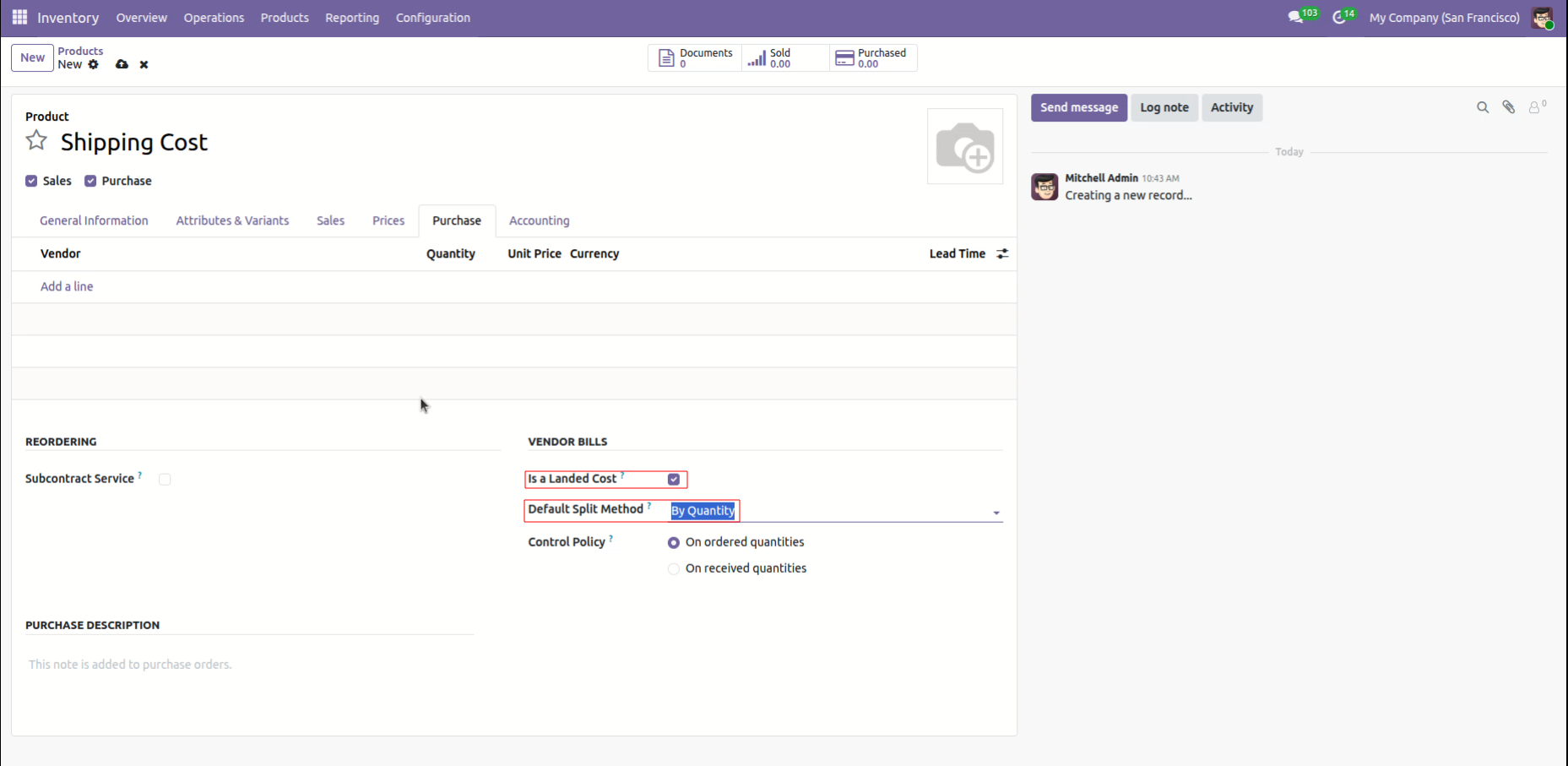The width and height of the screenshot is (1568, 766).
Task: Enable the Subcontract Service checkbox
Action: (x=165, y=479)
